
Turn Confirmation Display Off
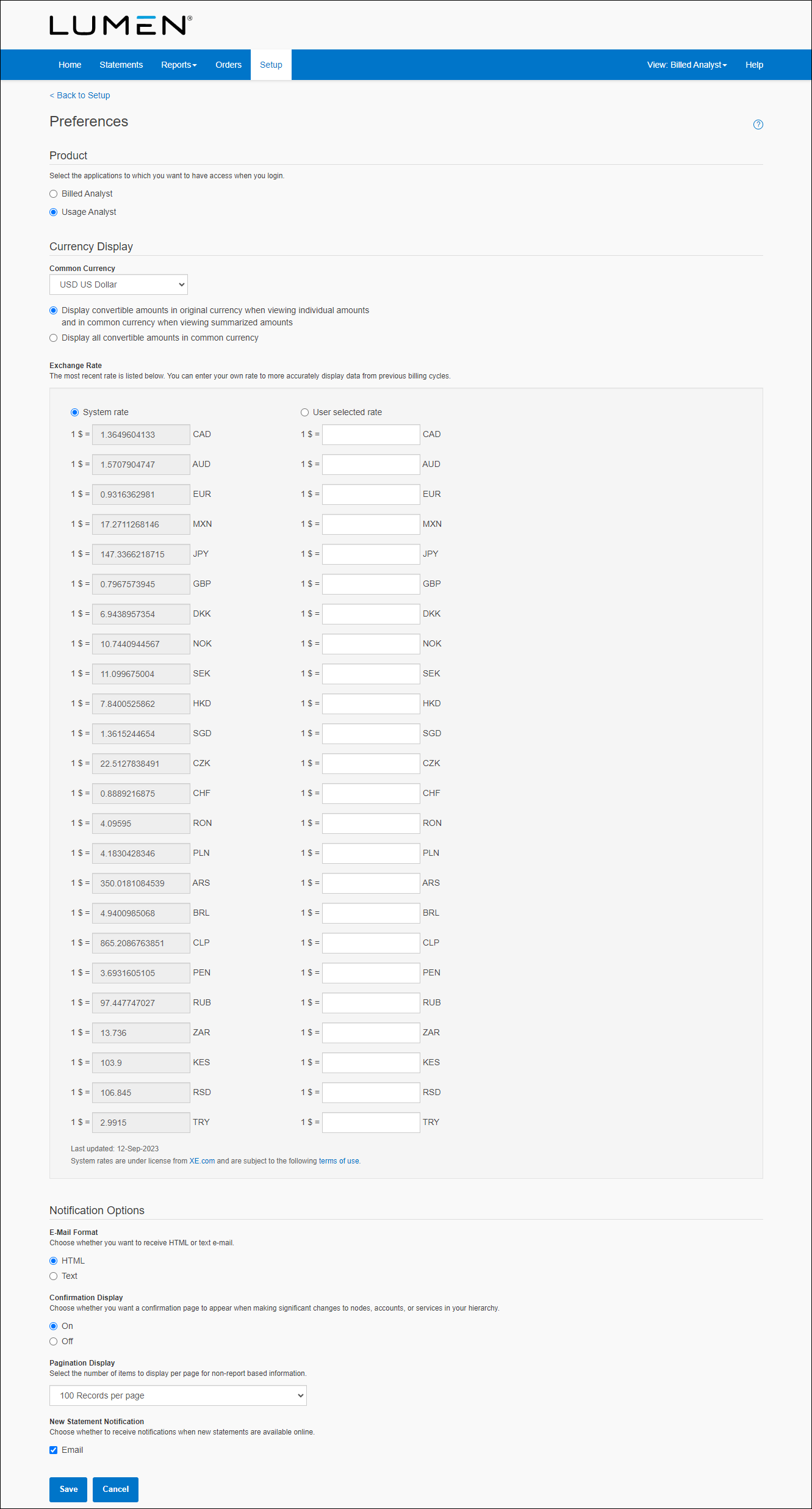54,1342
